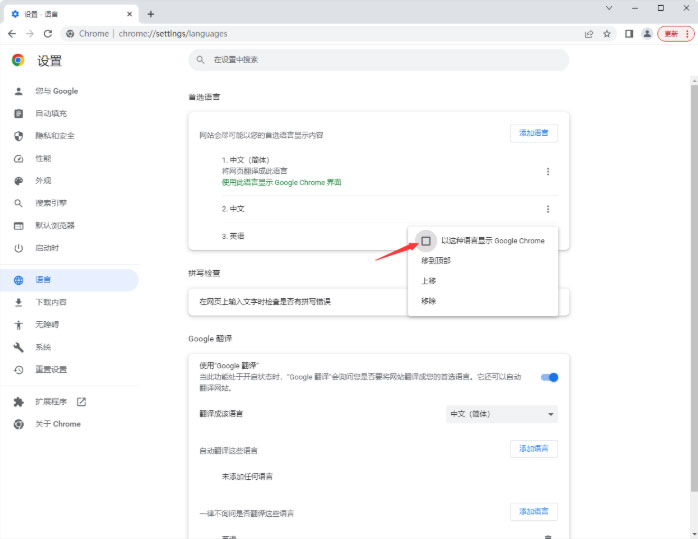This screenshot has height=539, width=698.
Task: Click the search field 在设置中搜索
Action: [x=379, y=60]
